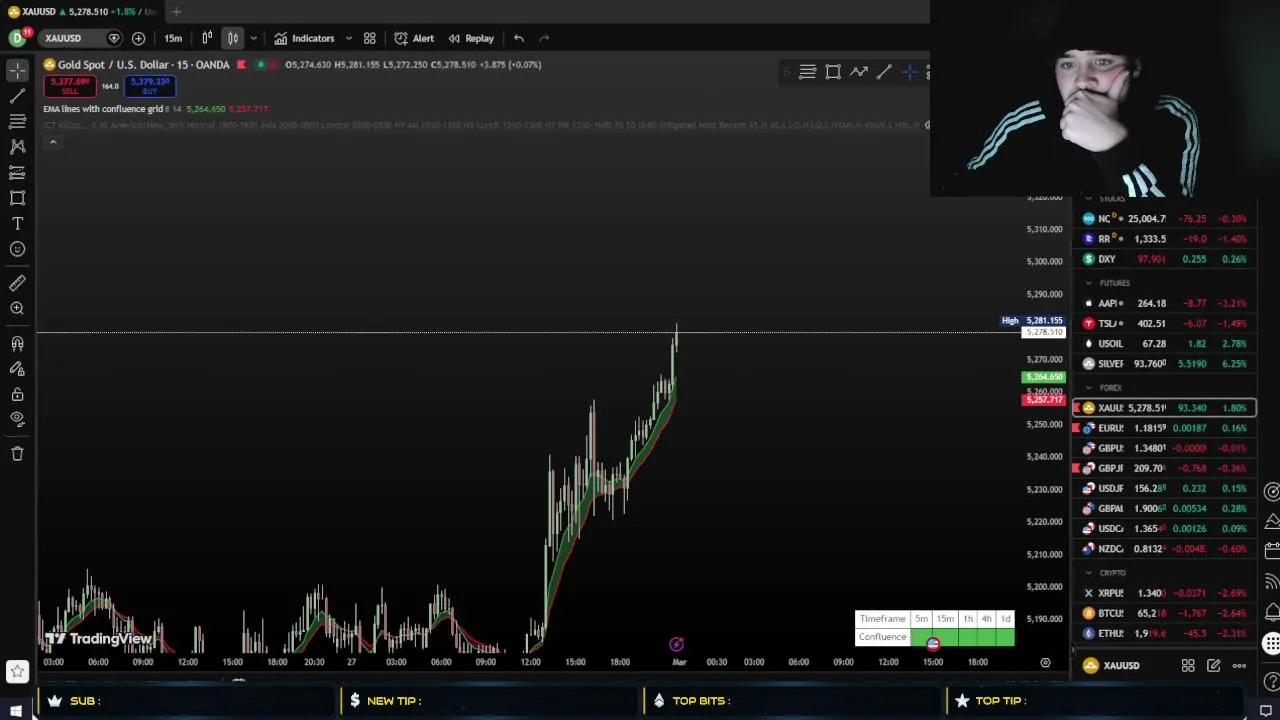Click the bars chart style icon
This screenshot has height=720, width=1280.
click(207, 38)
